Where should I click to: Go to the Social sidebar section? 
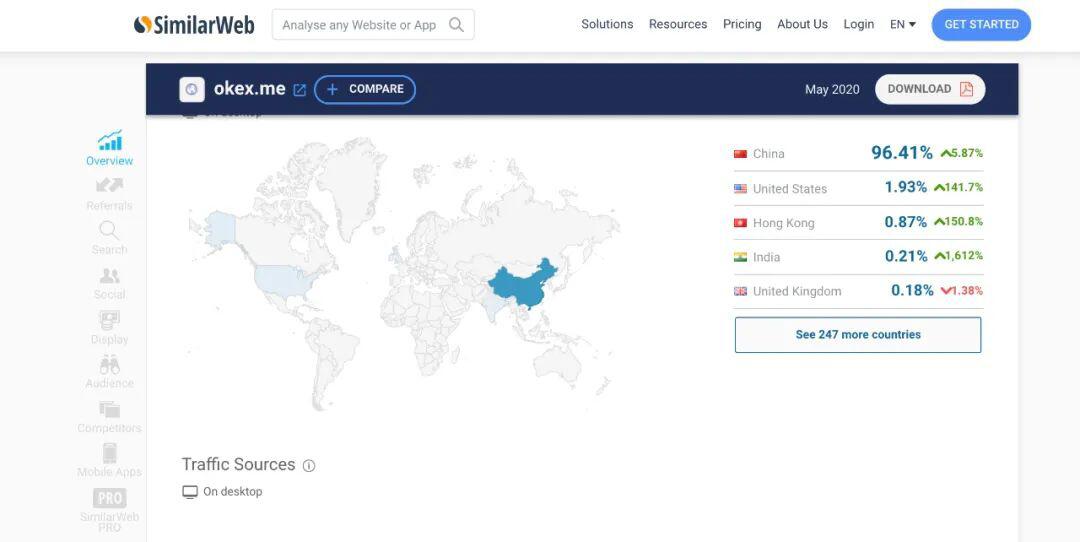[x=110, y=283]
